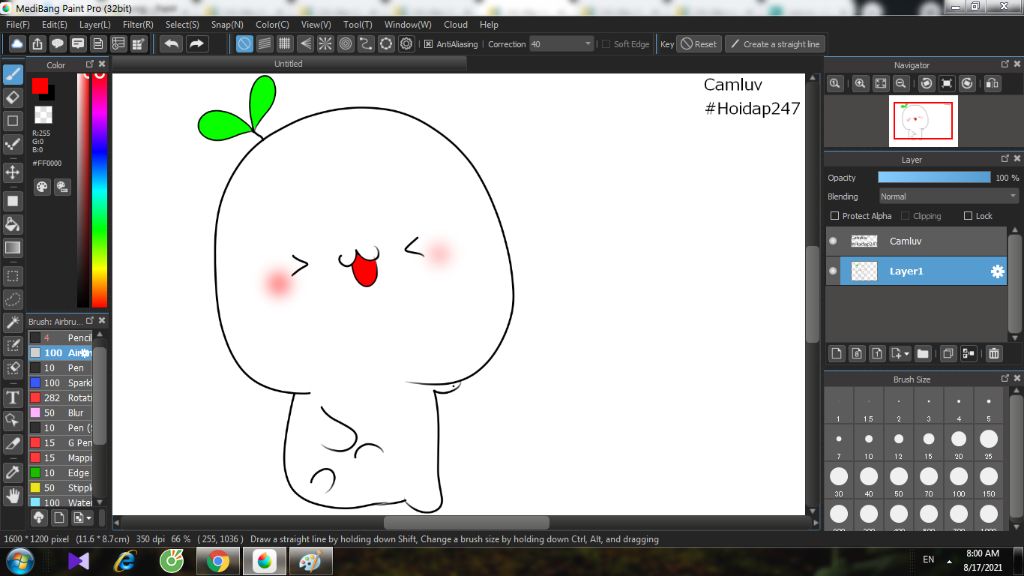Open add-layer dropdown arrow in Layer panel
Screen dimensions: 1024x576
(x=906, y=354)
